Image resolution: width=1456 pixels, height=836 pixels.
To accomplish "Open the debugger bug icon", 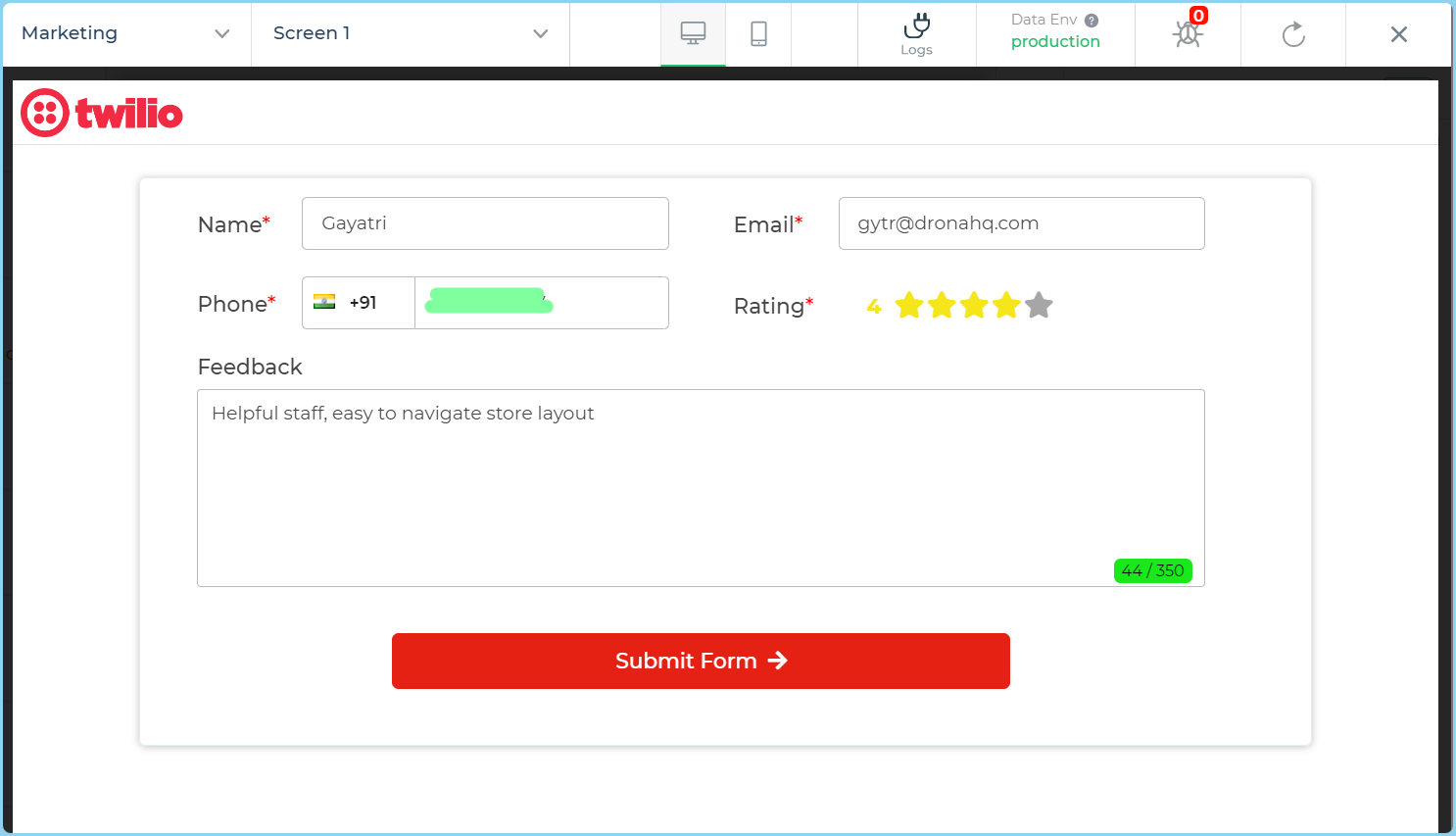I will [1188, 34].
